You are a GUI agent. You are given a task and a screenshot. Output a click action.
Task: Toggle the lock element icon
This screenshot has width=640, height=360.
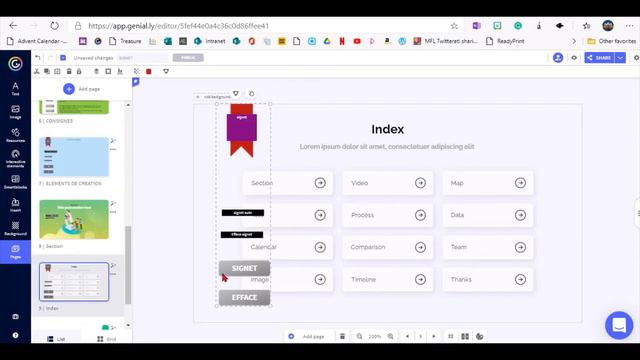[x=79, y=71]
